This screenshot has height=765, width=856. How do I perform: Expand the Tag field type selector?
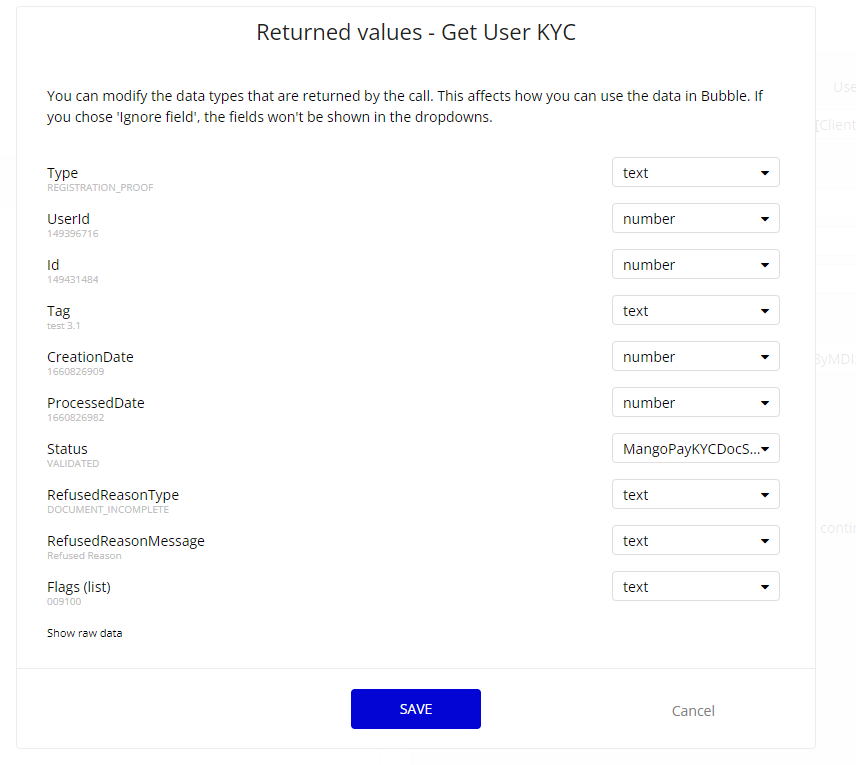696,311
